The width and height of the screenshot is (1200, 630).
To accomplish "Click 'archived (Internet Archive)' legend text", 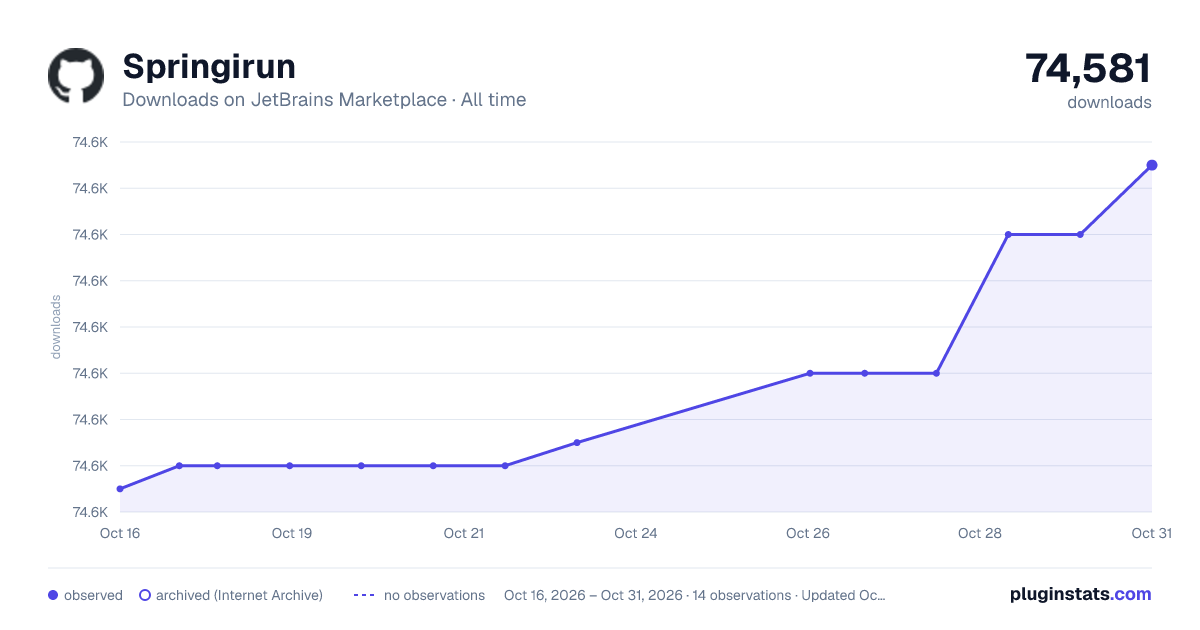I will point(239,595).
